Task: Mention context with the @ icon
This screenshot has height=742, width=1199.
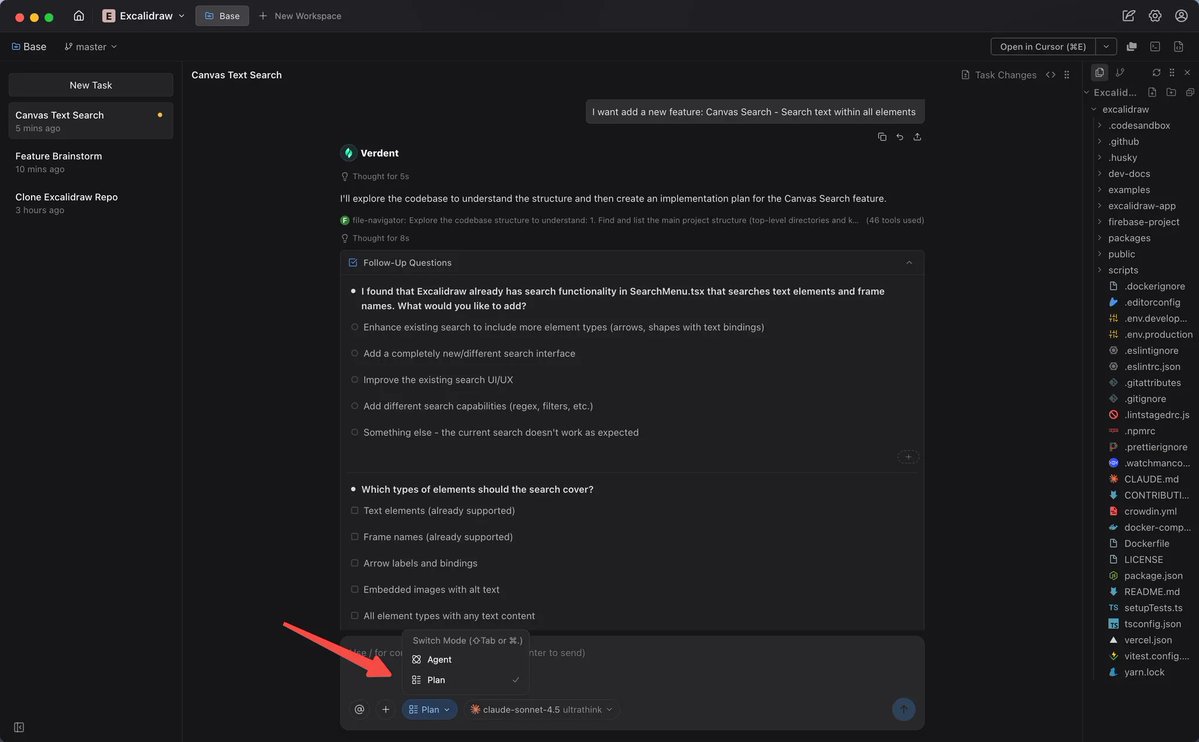Action: pyautogui.click(x=359, y=709)
